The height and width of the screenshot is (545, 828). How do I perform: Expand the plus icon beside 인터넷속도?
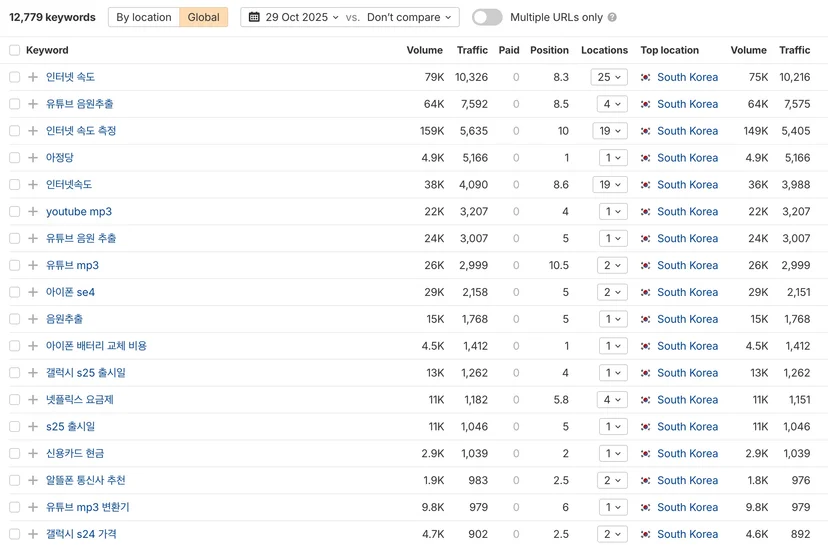coord(33,184)
